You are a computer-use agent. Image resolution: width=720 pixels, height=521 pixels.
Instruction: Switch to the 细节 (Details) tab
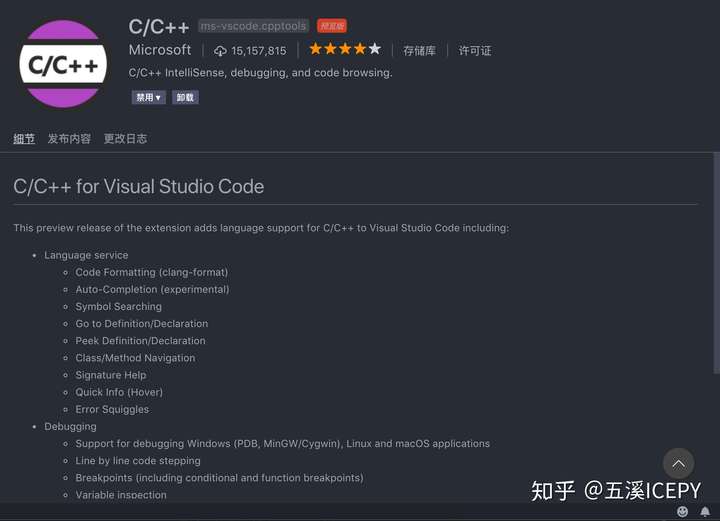point(24,138)
